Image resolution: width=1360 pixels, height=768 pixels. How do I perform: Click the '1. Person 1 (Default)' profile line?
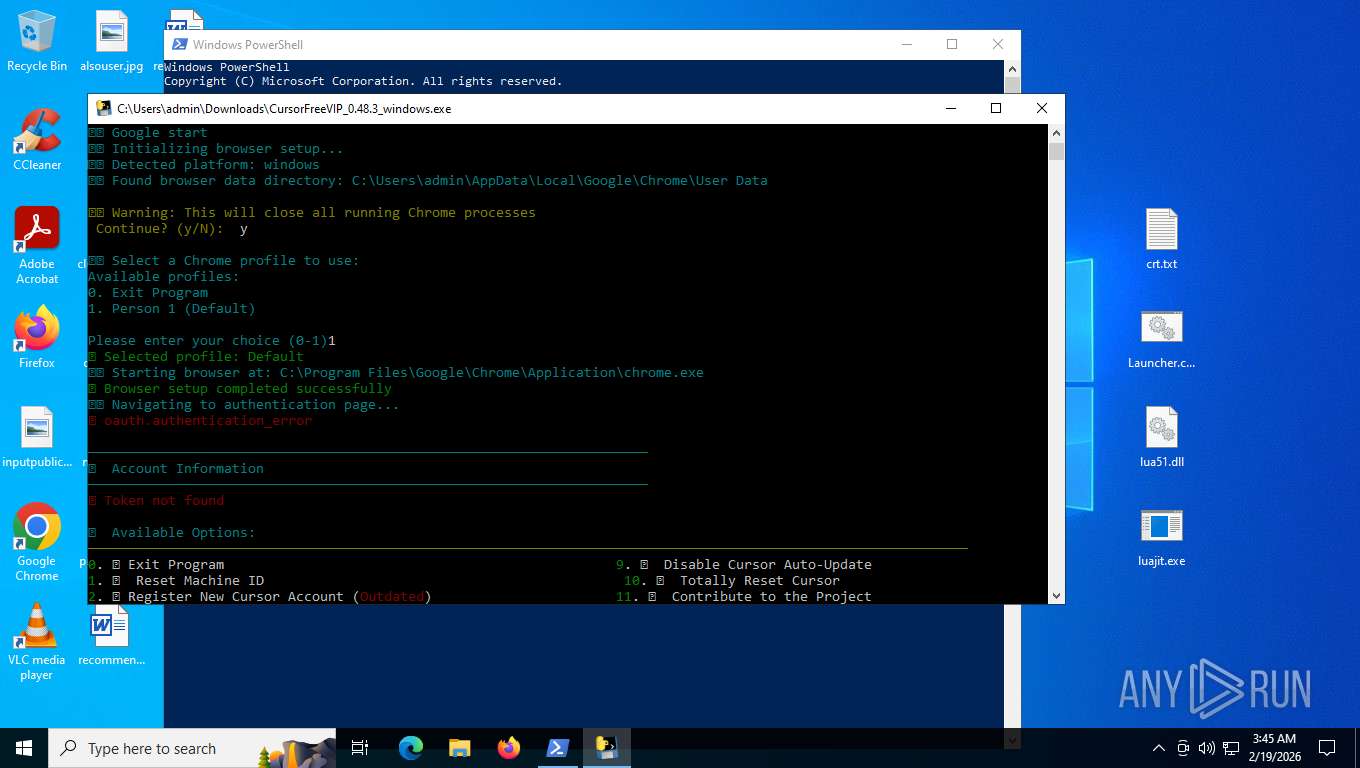(x=172, y=308)
